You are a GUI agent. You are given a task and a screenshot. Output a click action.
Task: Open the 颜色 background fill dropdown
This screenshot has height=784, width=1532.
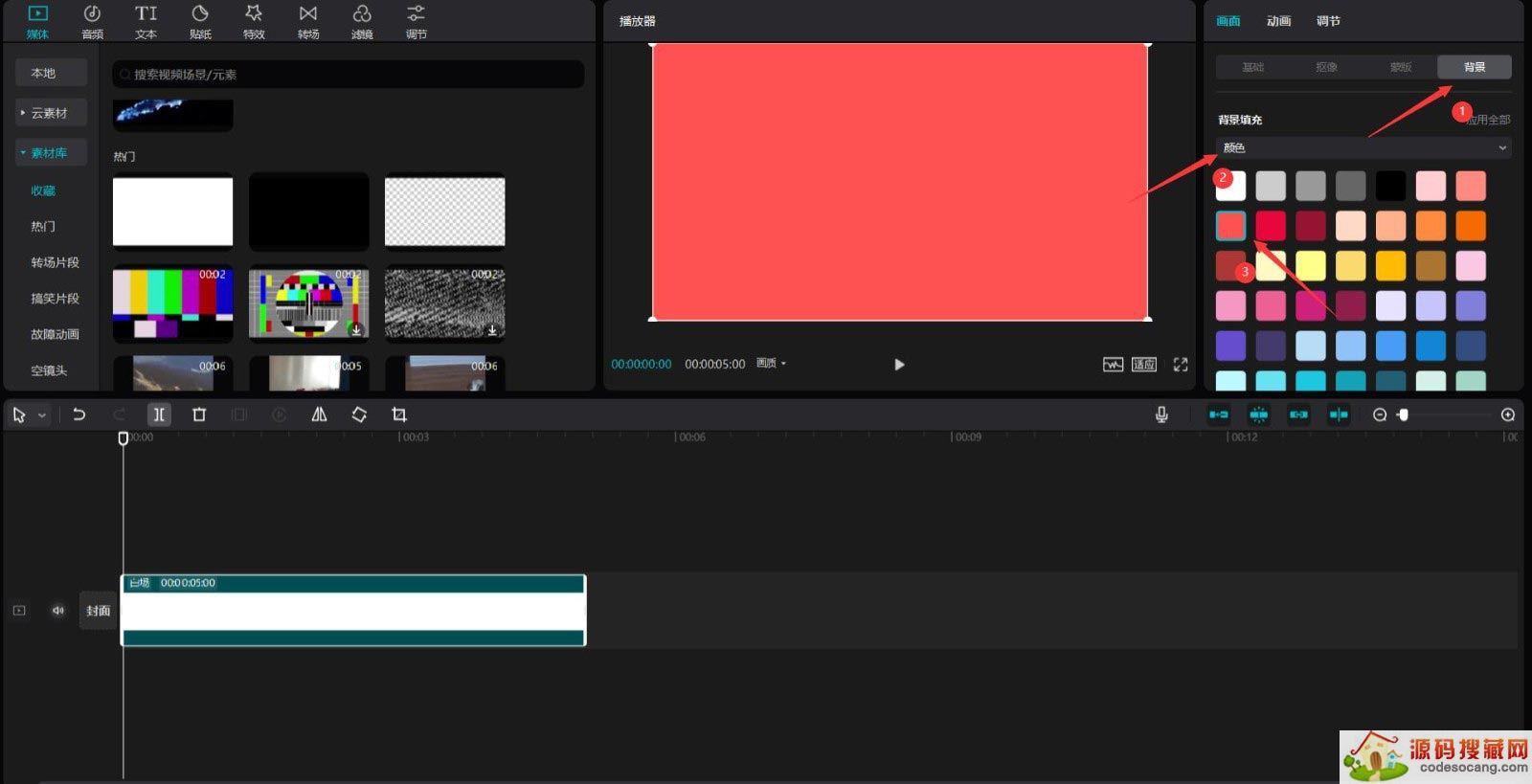coord(1363,147)
